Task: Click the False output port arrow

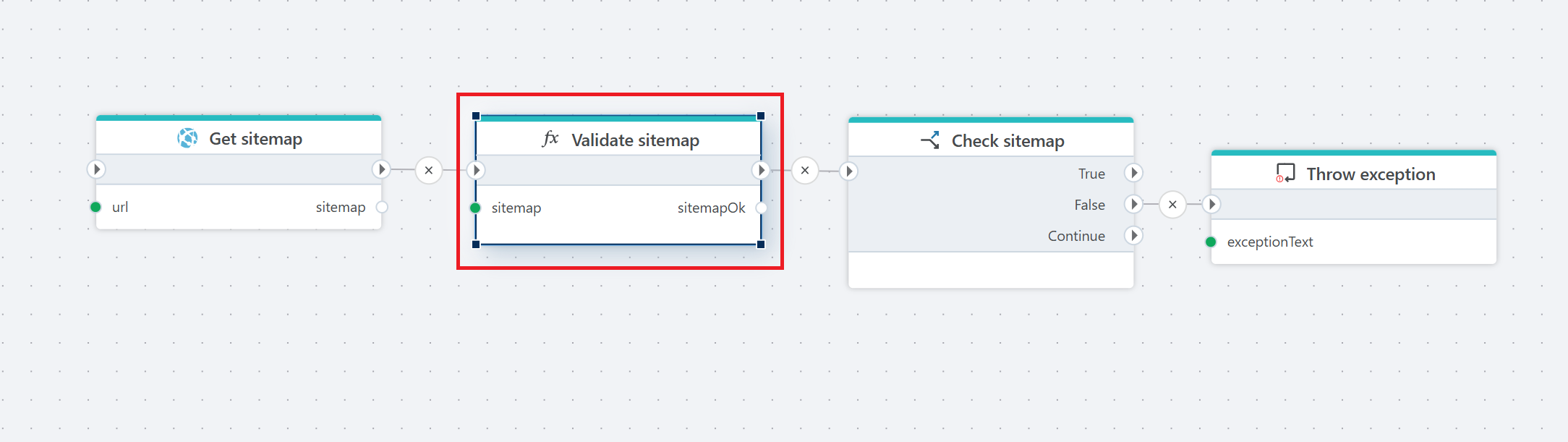Action: 1133,205
